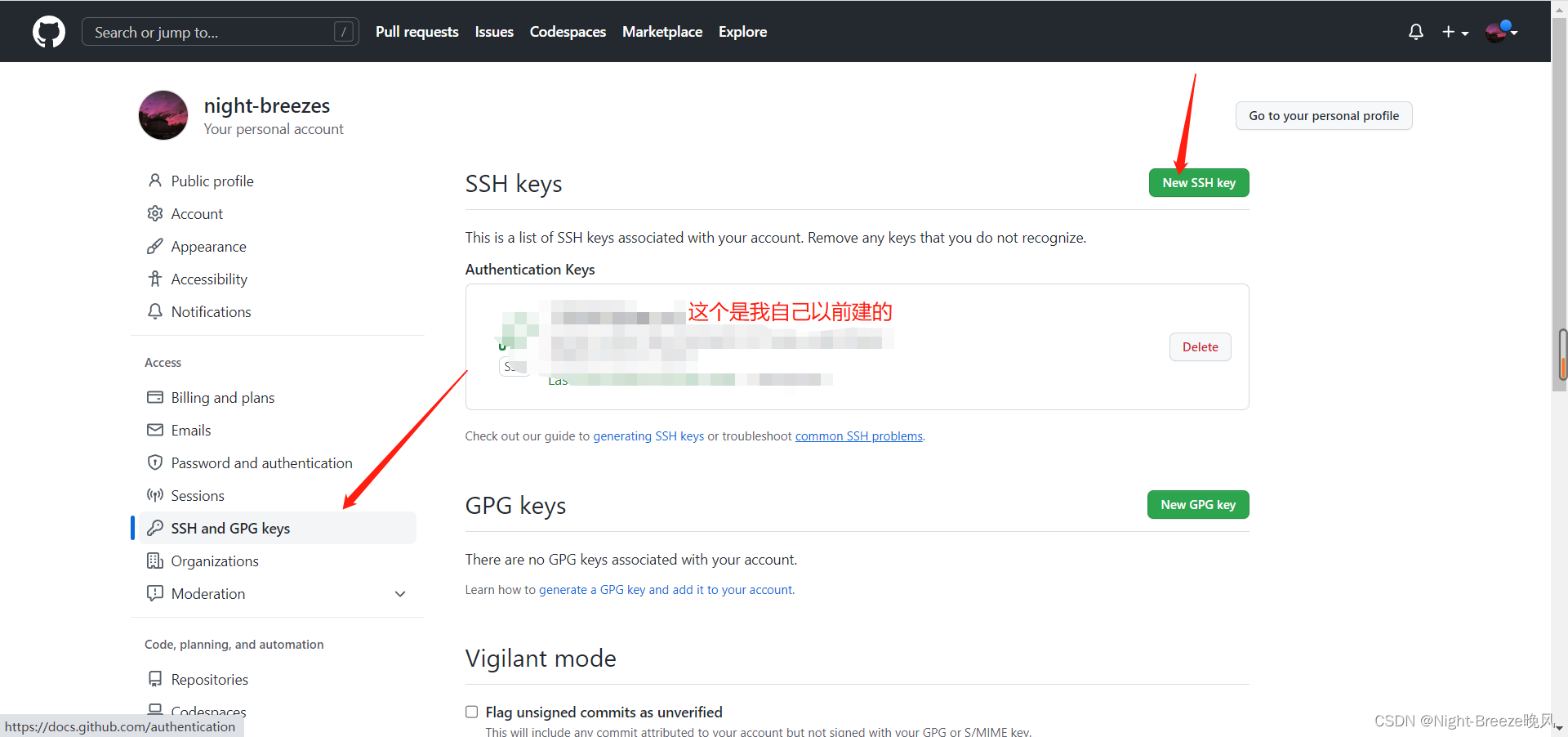
Task: Open notifications bell in header
Action: (x=1416, y=32)
